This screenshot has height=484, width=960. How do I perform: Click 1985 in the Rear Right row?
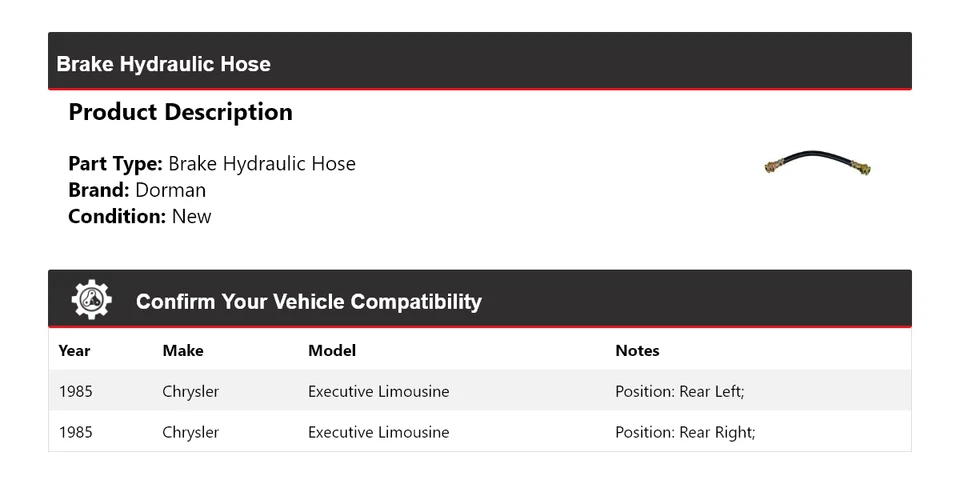pos(75,432)
